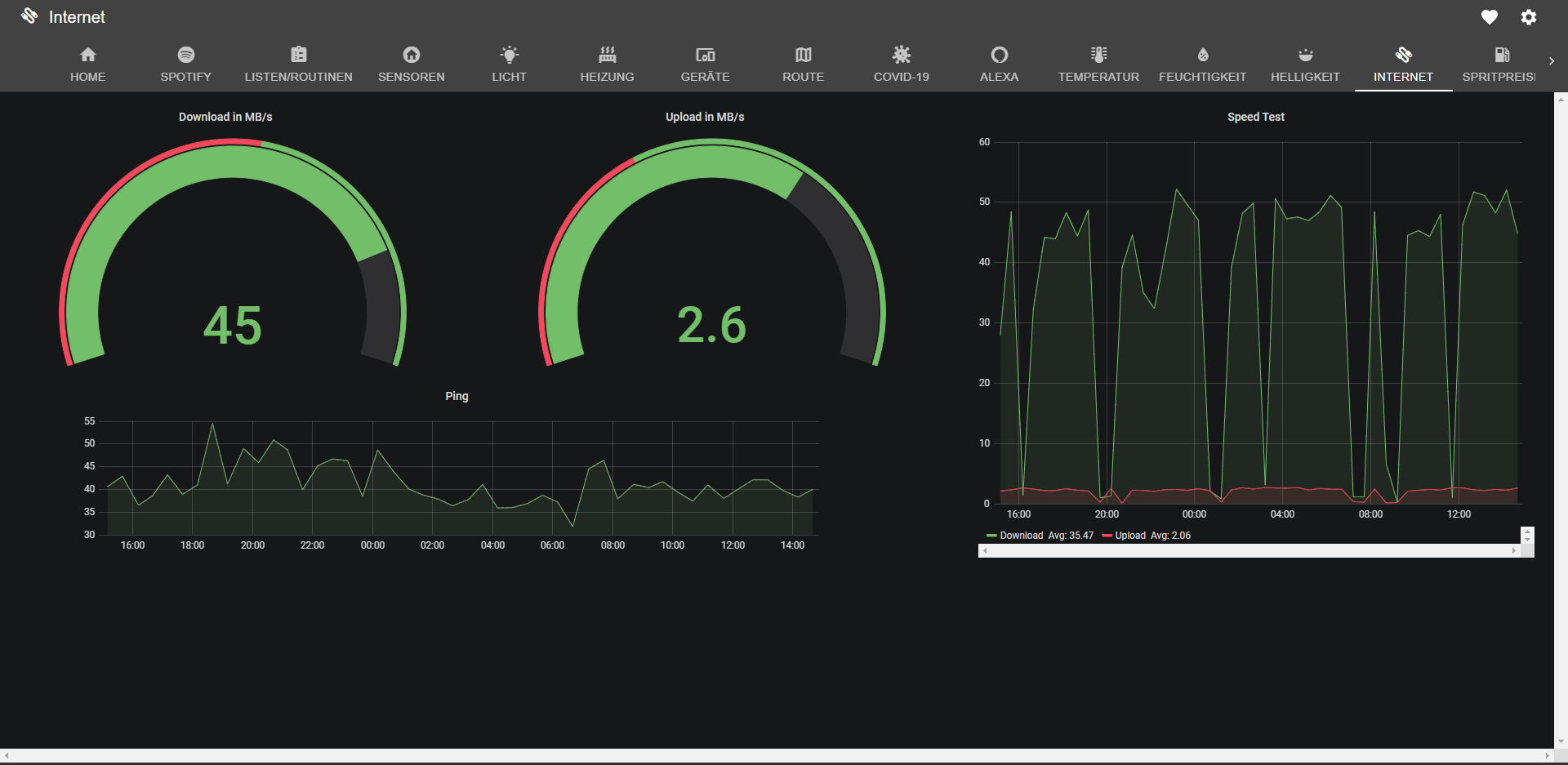
Task: Click Speed Test scrollbar right arrow
Action: 1514,551
